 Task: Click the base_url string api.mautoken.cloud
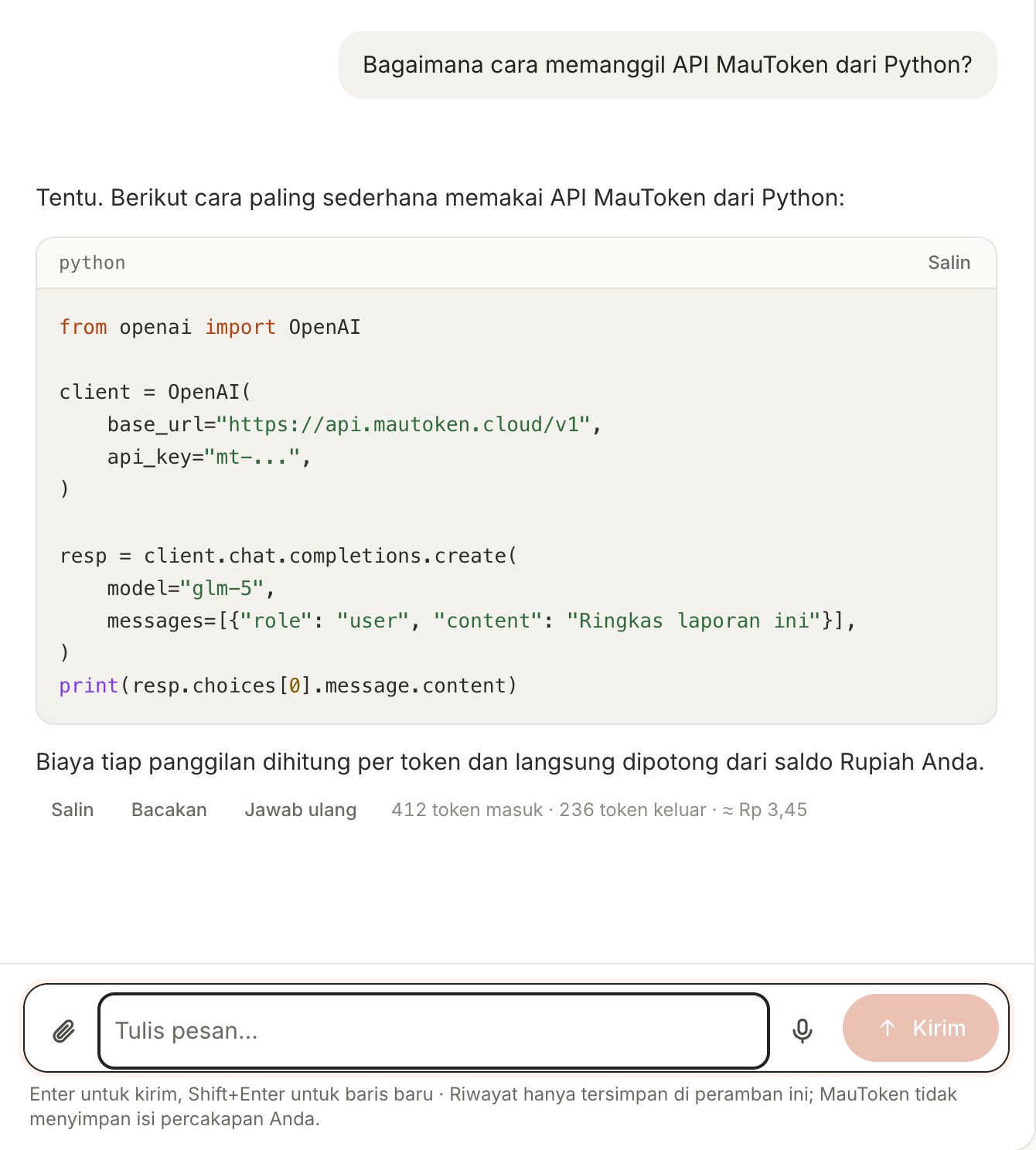tap(404, 424)
